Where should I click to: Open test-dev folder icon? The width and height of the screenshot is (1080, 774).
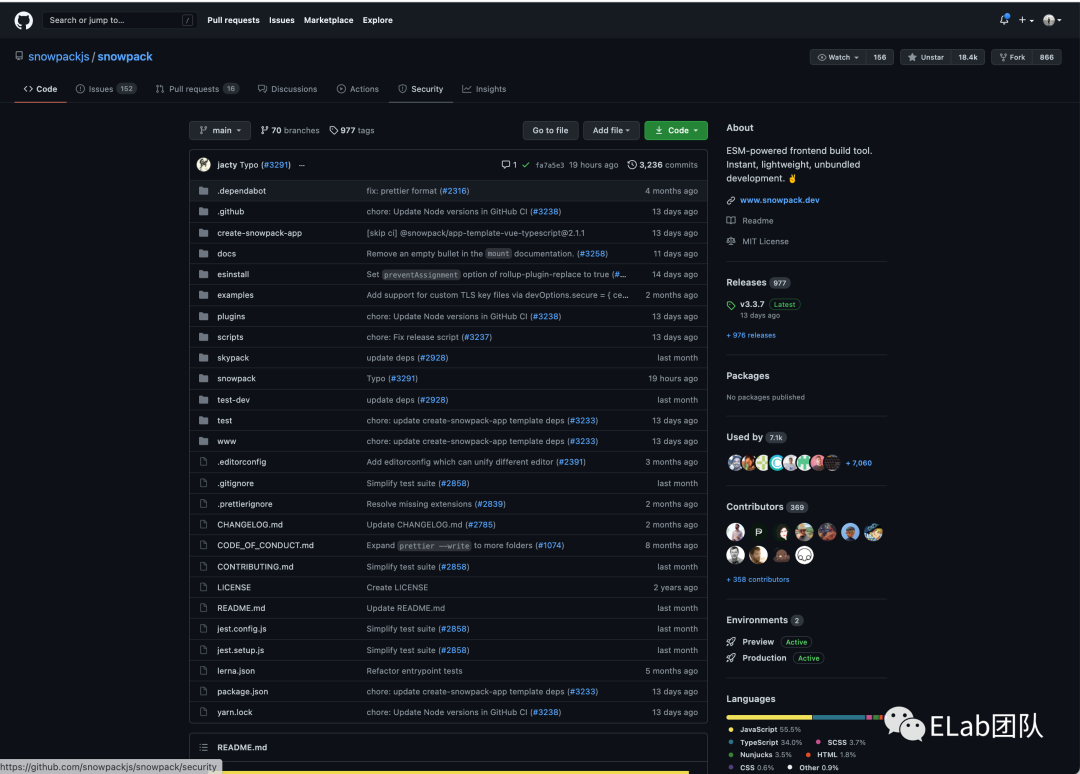coord(203,399)
